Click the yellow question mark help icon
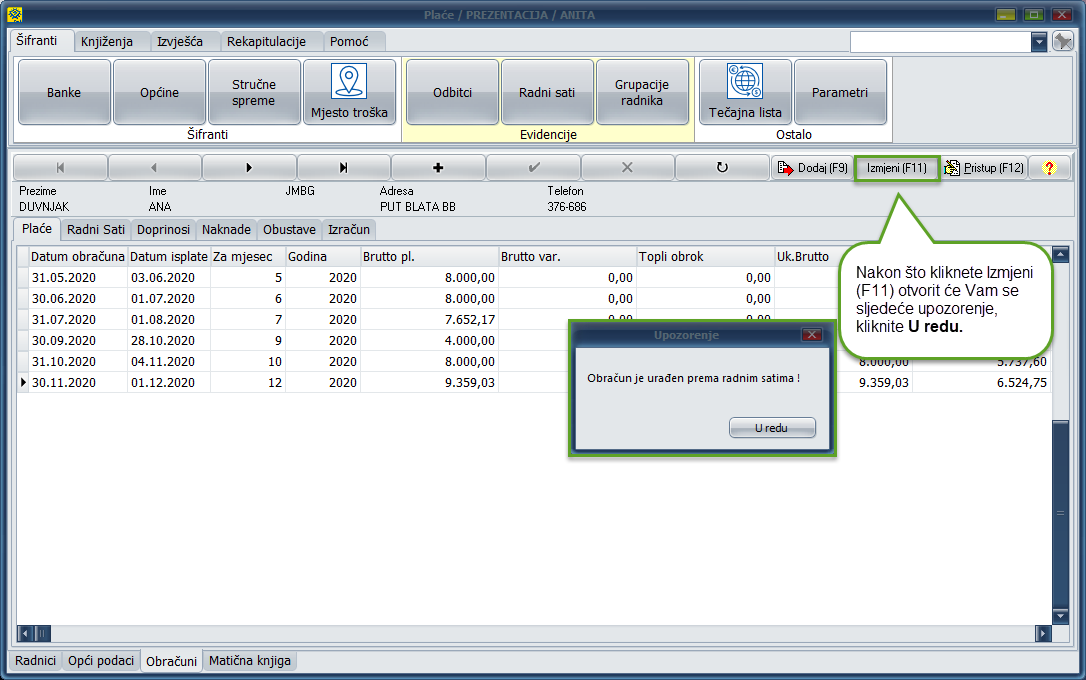Image resolution: width=1086 pixels, height=680 pixels. click(x=1049, y=168)
